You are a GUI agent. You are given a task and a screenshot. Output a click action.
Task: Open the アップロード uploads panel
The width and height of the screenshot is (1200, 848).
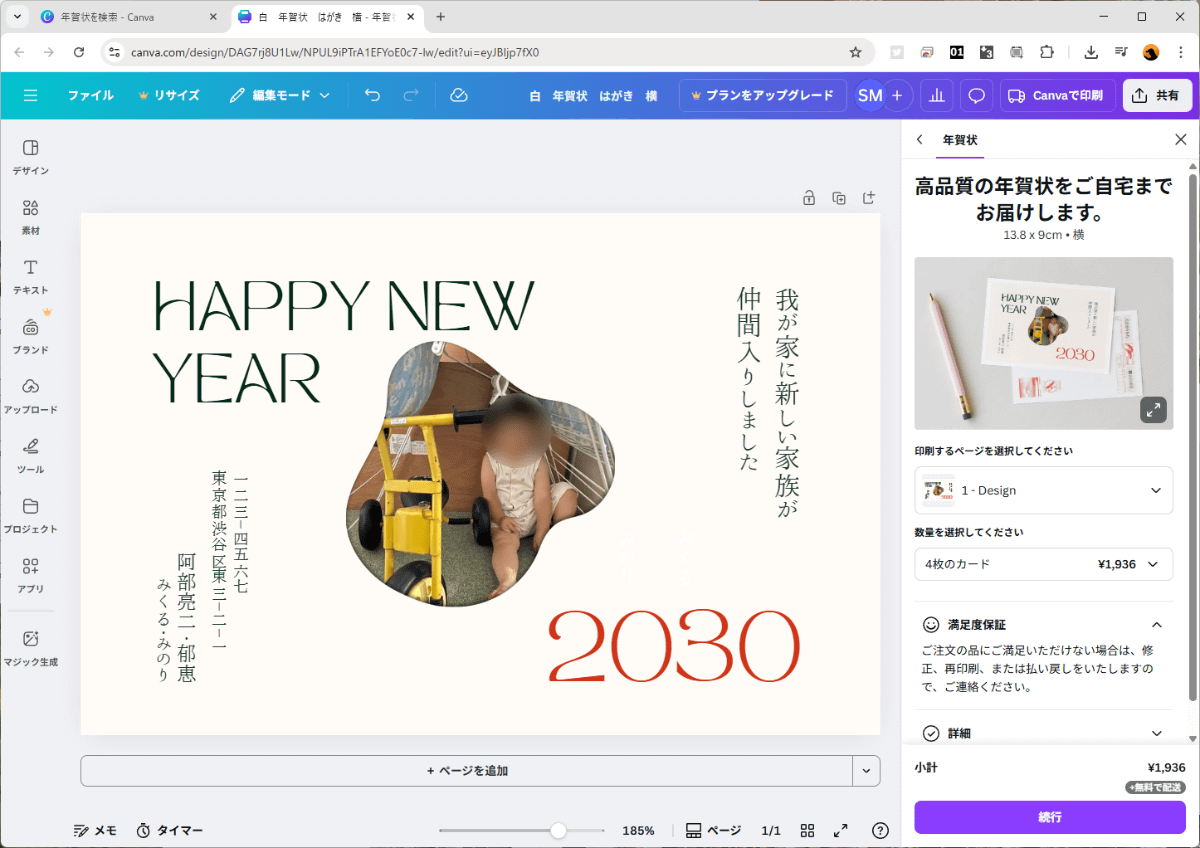pyautogui.click(x=30, y=396)
